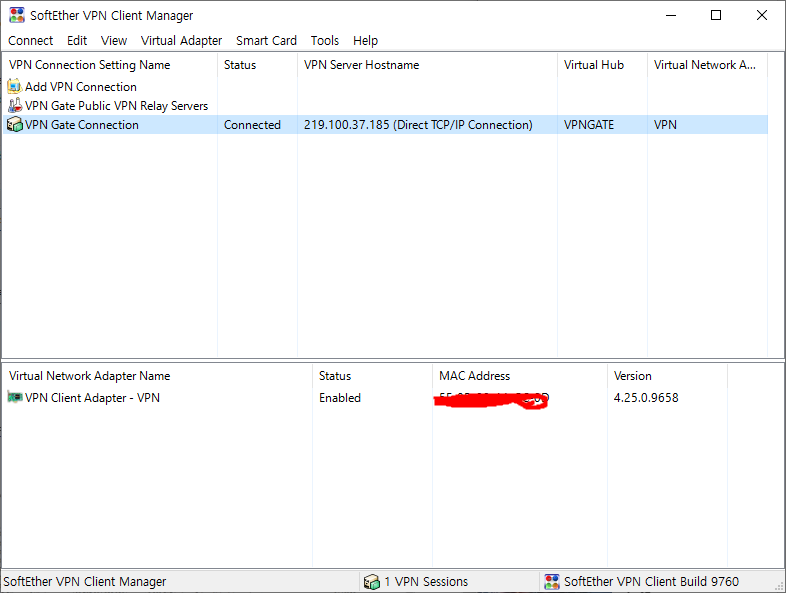Screen dimensions: 786x593
Task: Open the Connect menu
Action: tap(30, 41)
